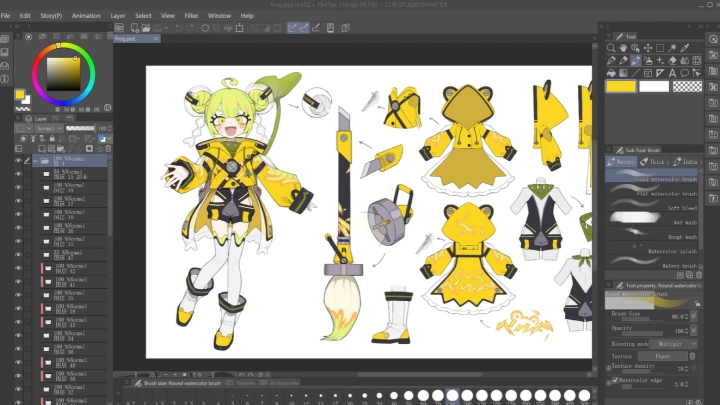Adjust layer opacity 100 stepper
The height and width of the screenshot is (405, 720).
110,129
